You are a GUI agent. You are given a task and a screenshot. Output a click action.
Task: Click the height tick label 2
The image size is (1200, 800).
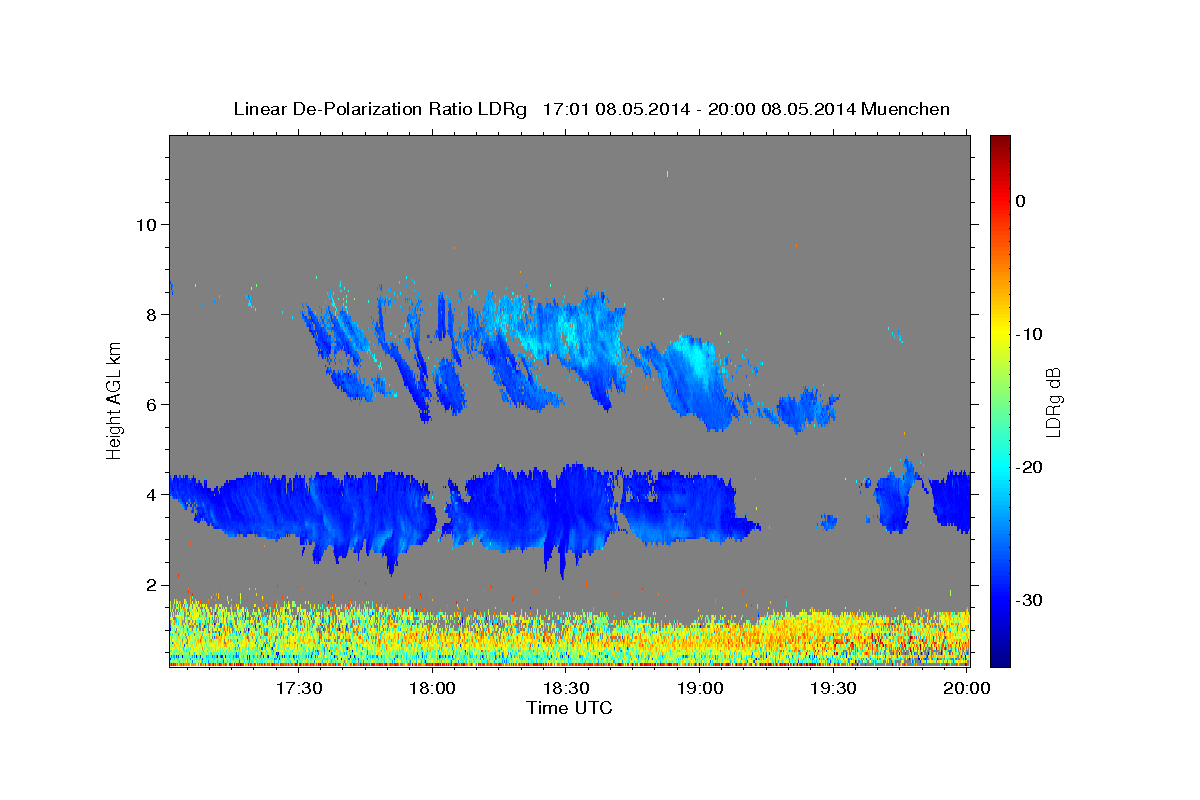(x=150, y=584)
